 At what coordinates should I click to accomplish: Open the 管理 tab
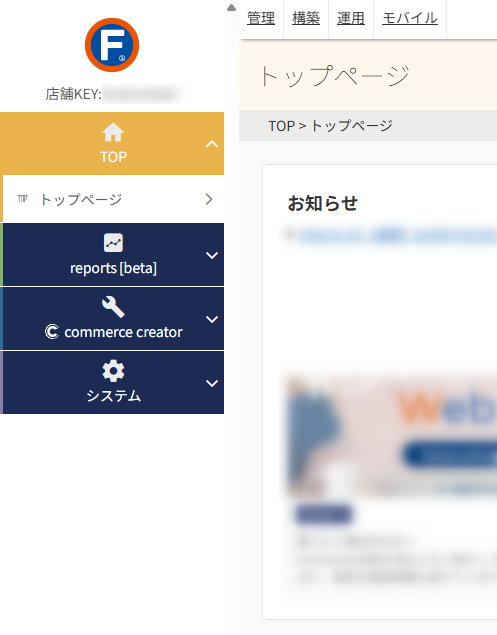(261, 18)
